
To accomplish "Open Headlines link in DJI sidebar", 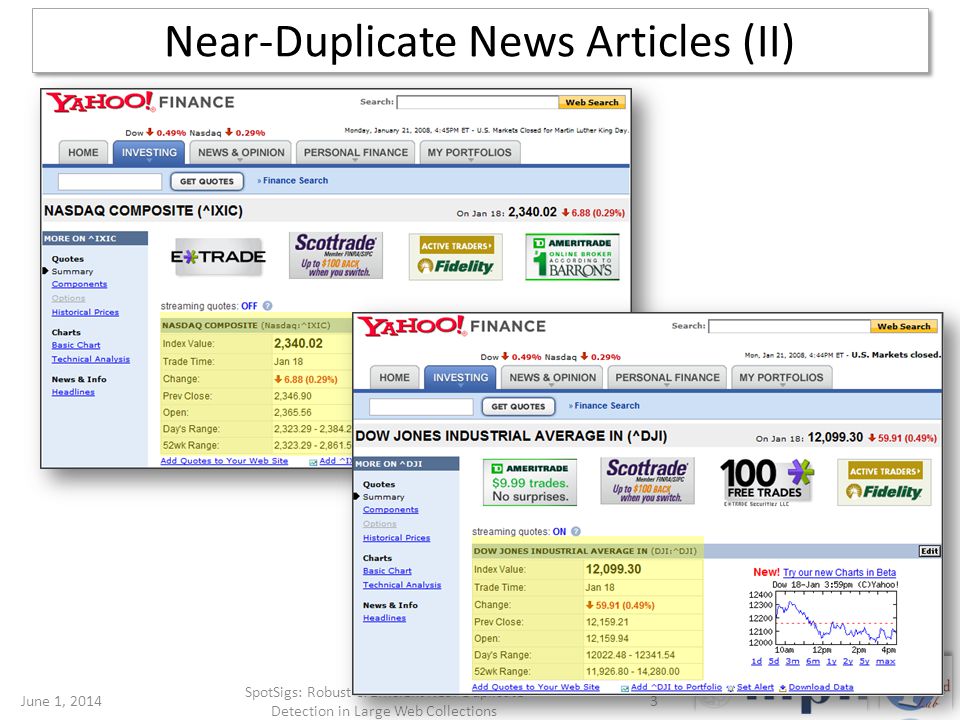I will (x=384, y=618).
